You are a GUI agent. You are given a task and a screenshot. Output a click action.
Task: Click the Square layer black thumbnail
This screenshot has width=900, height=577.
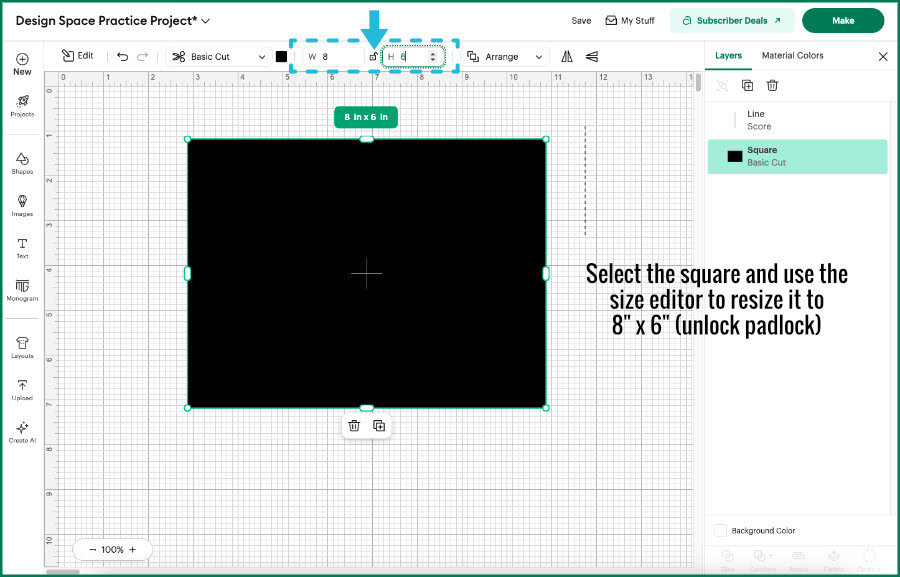tap(735, 156)
